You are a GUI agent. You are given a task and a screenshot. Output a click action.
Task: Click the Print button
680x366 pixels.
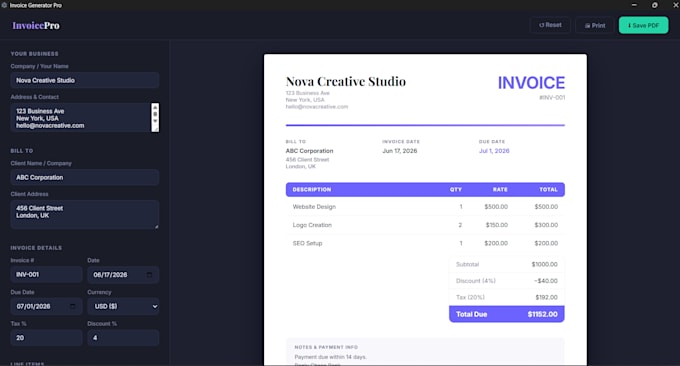[x=595, y=25]
